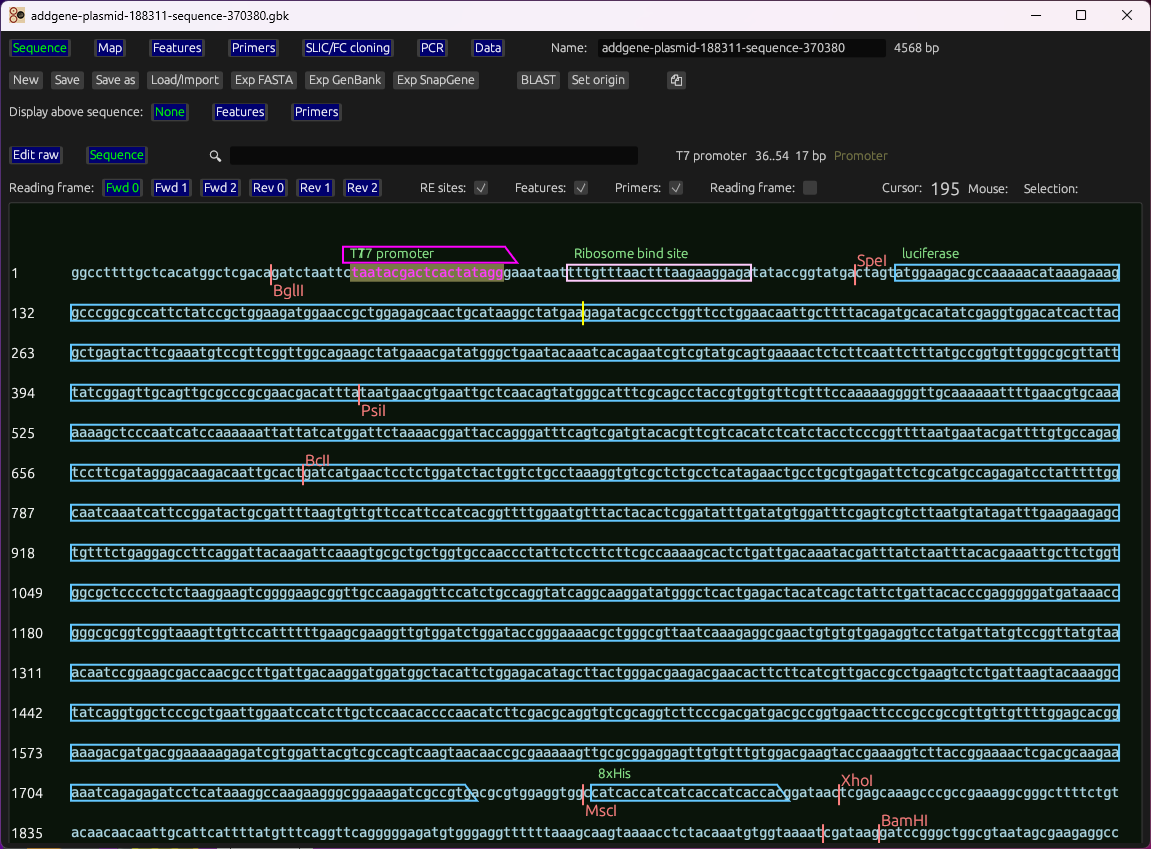
Task: Click the Edit raw button
Action: coord(36,155)
